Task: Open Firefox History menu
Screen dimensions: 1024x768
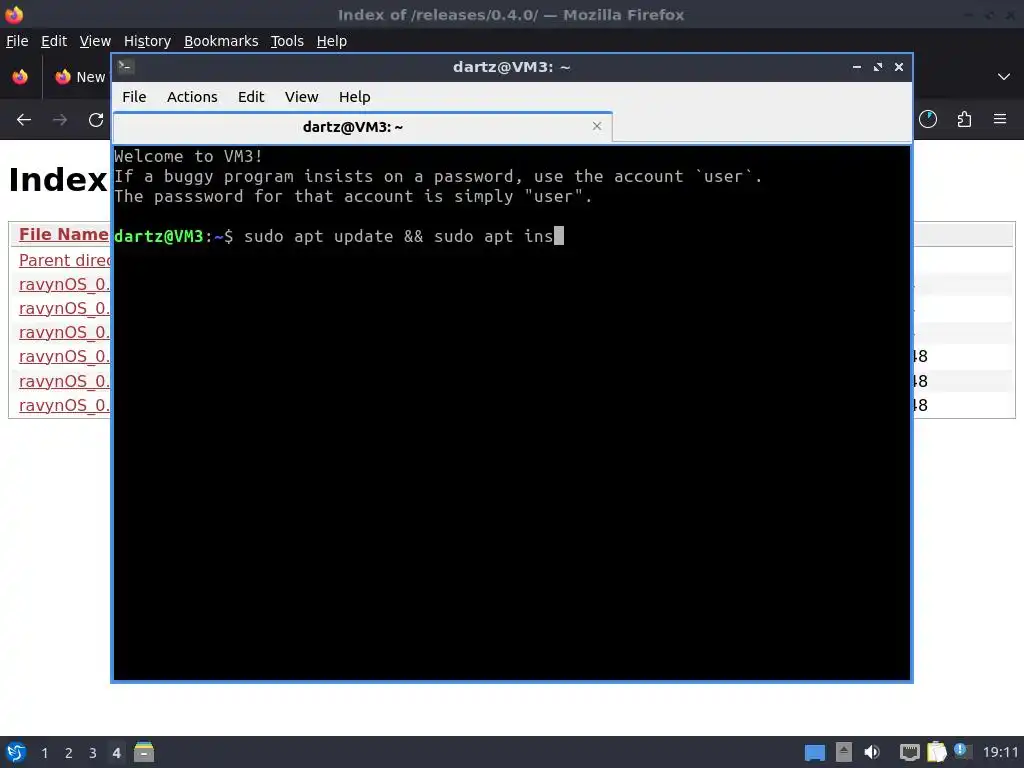Action: (147, 41)
